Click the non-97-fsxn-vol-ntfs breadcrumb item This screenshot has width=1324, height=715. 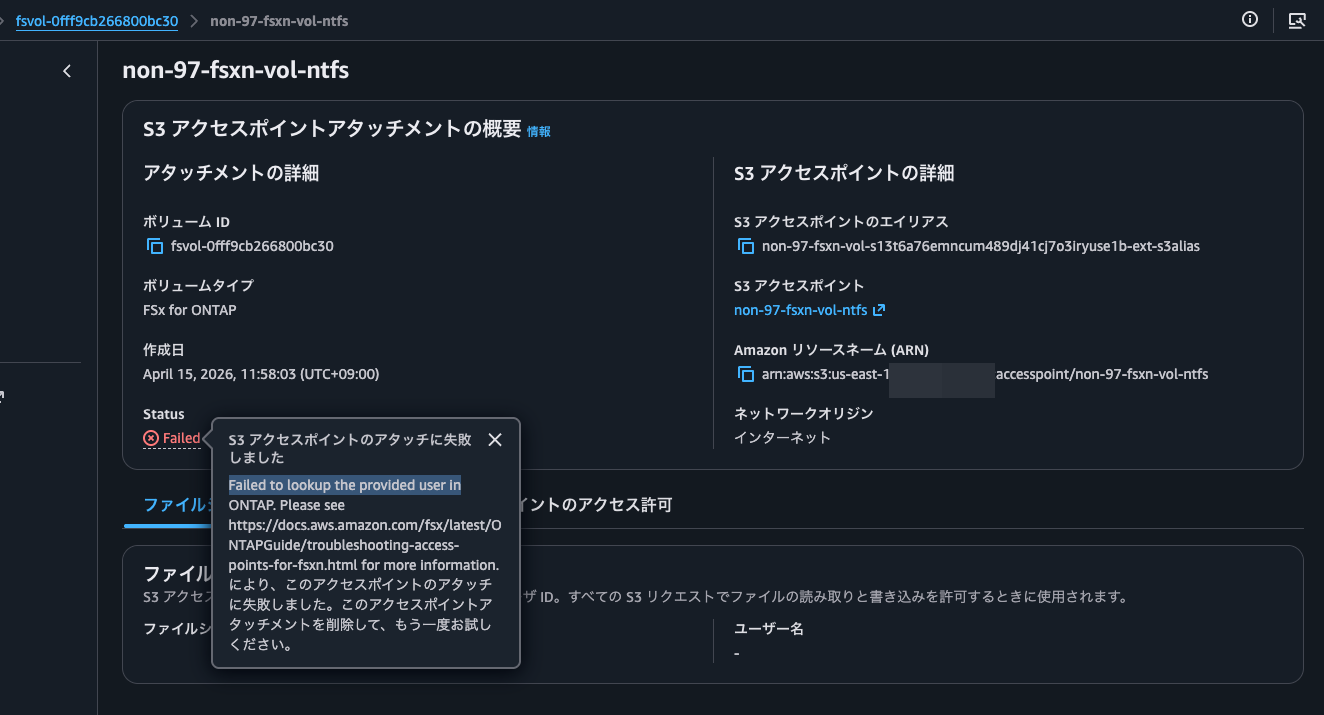pos(279,20)
